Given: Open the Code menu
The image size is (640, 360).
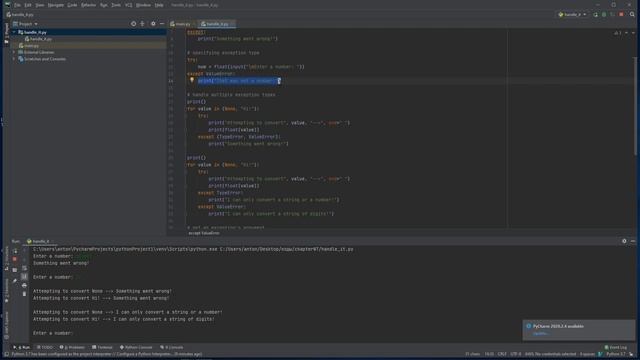Looking at the screenshot, I should [72, 5].
